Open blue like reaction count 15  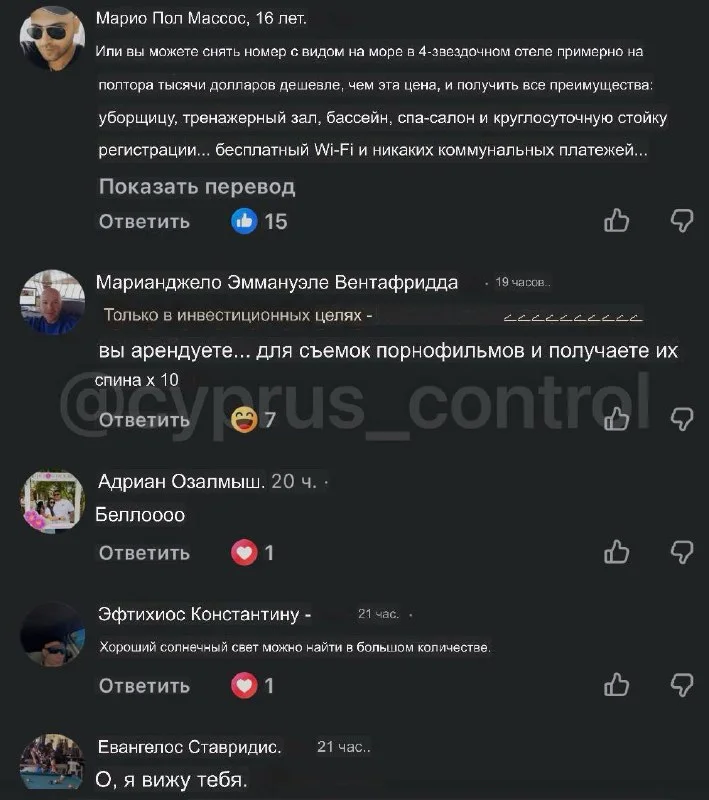(259, 221)
